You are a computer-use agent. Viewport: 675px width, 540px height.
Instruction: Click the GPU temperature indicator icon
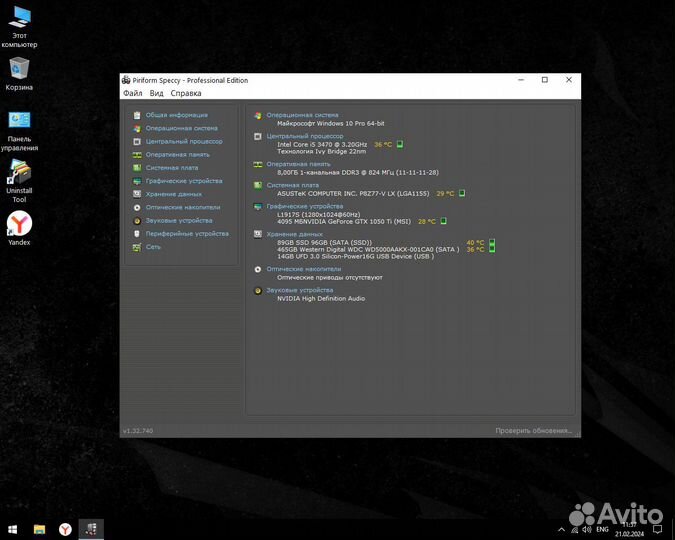pos(443,221)
